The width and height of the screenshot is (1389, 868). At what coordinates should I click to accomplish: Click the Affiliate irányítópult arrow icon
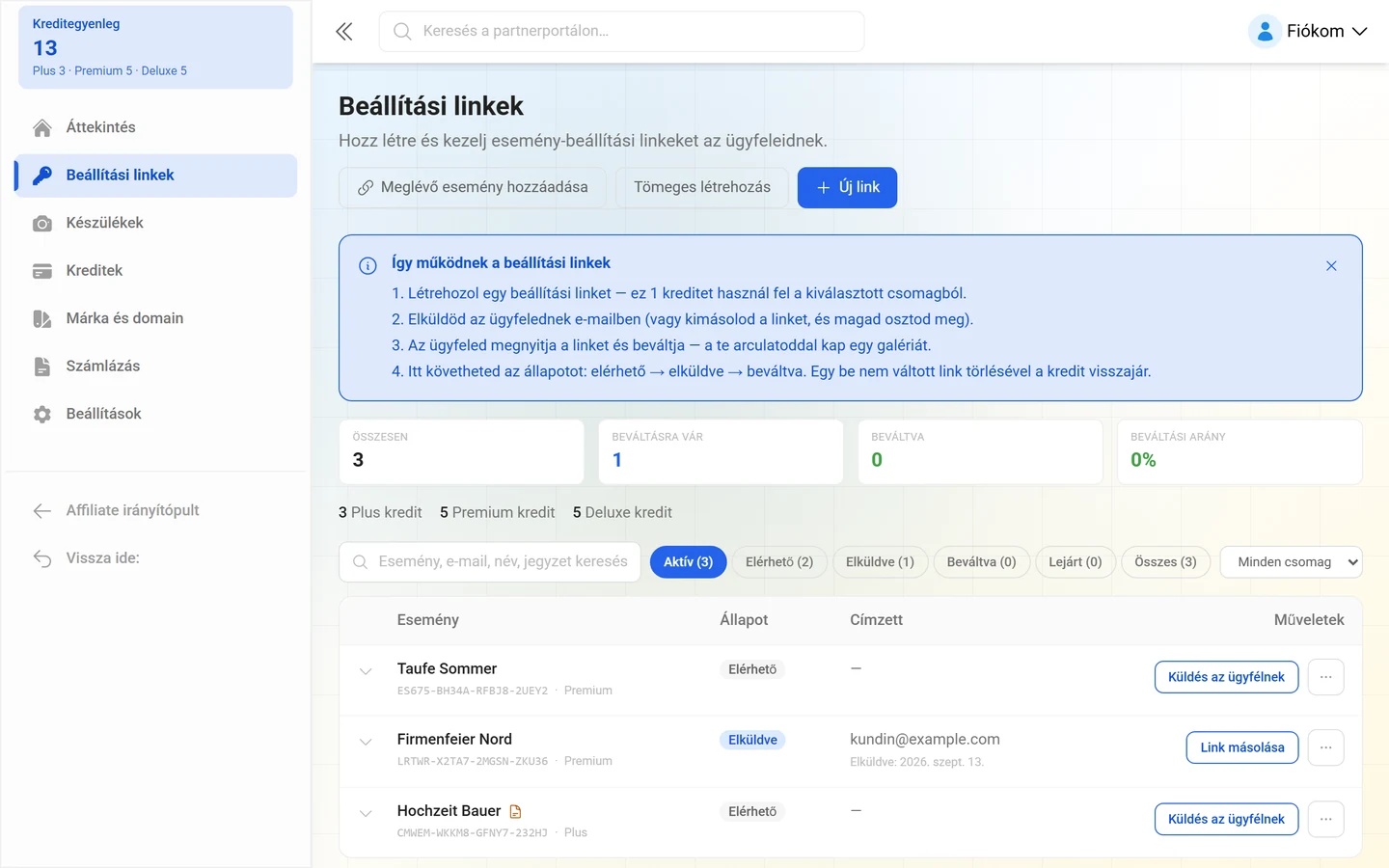click(42, 511)
